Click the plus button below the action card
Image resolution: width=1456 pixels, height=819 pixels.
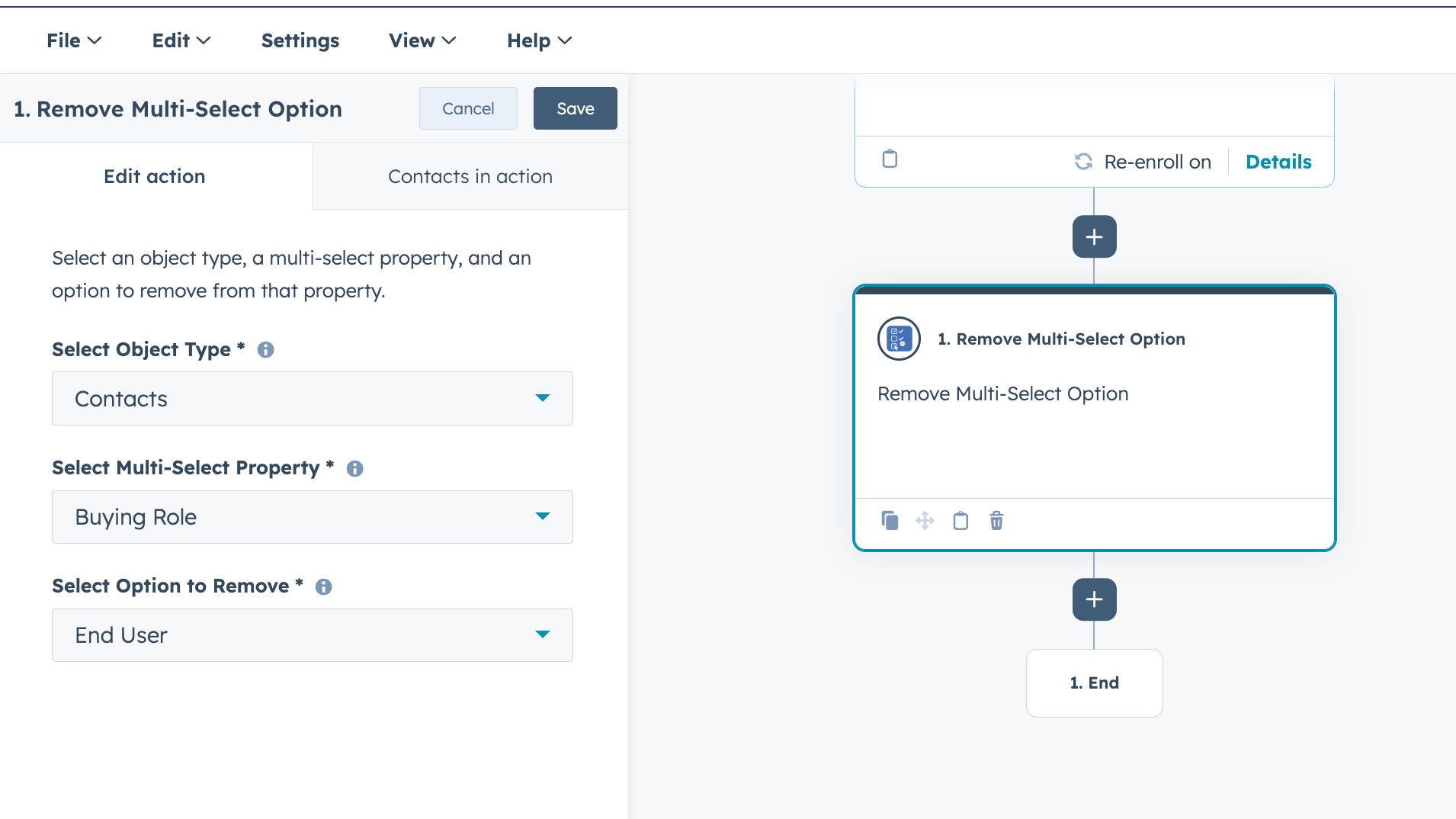pos(1094,599)
